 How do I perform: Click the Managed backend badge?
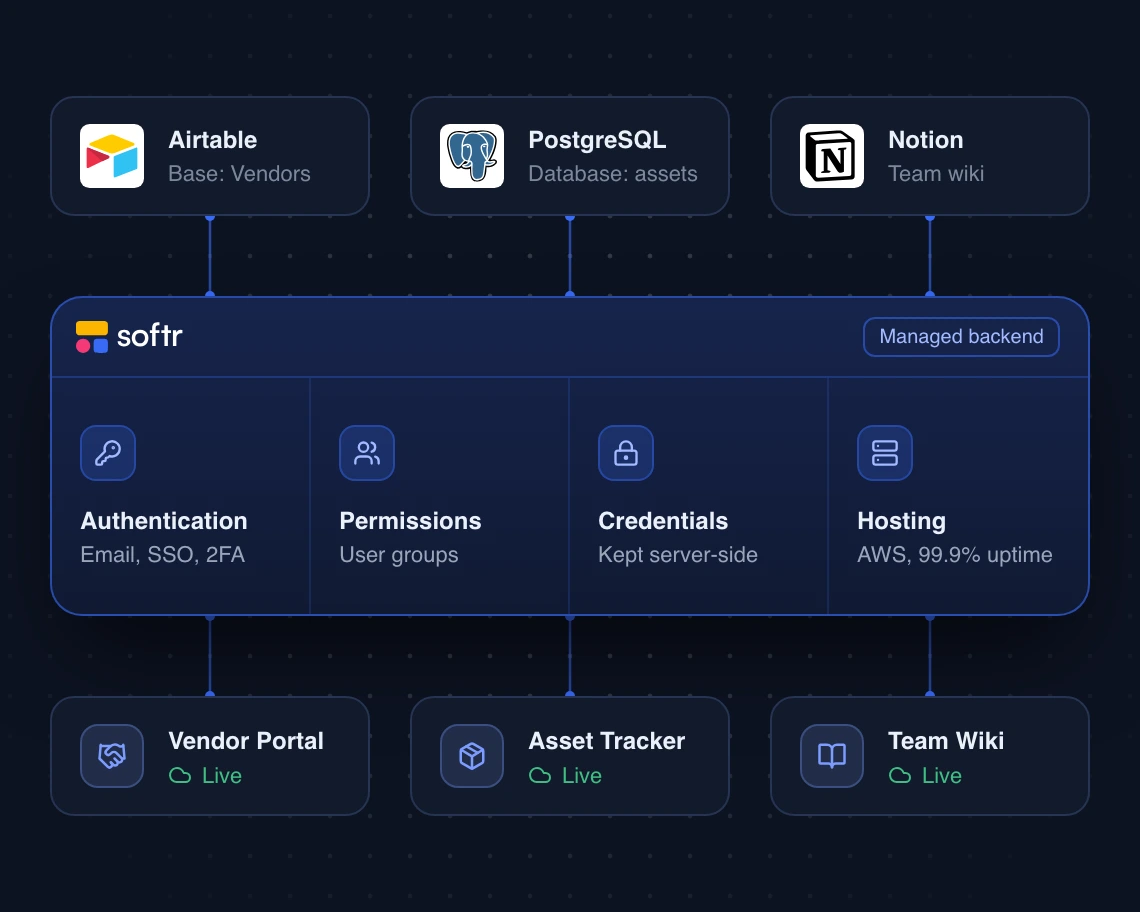point(961,337)
